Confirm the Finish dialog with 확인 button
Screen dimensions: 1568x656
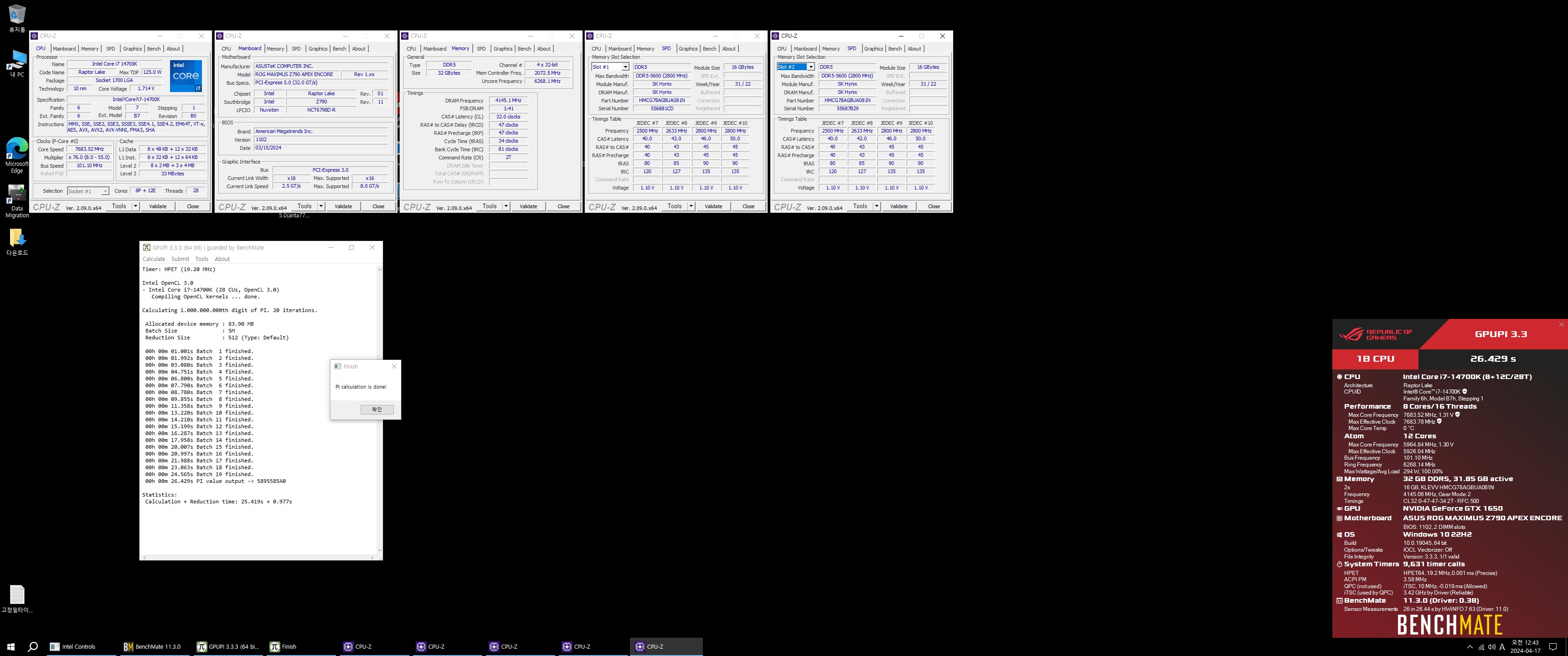point(377,410)
